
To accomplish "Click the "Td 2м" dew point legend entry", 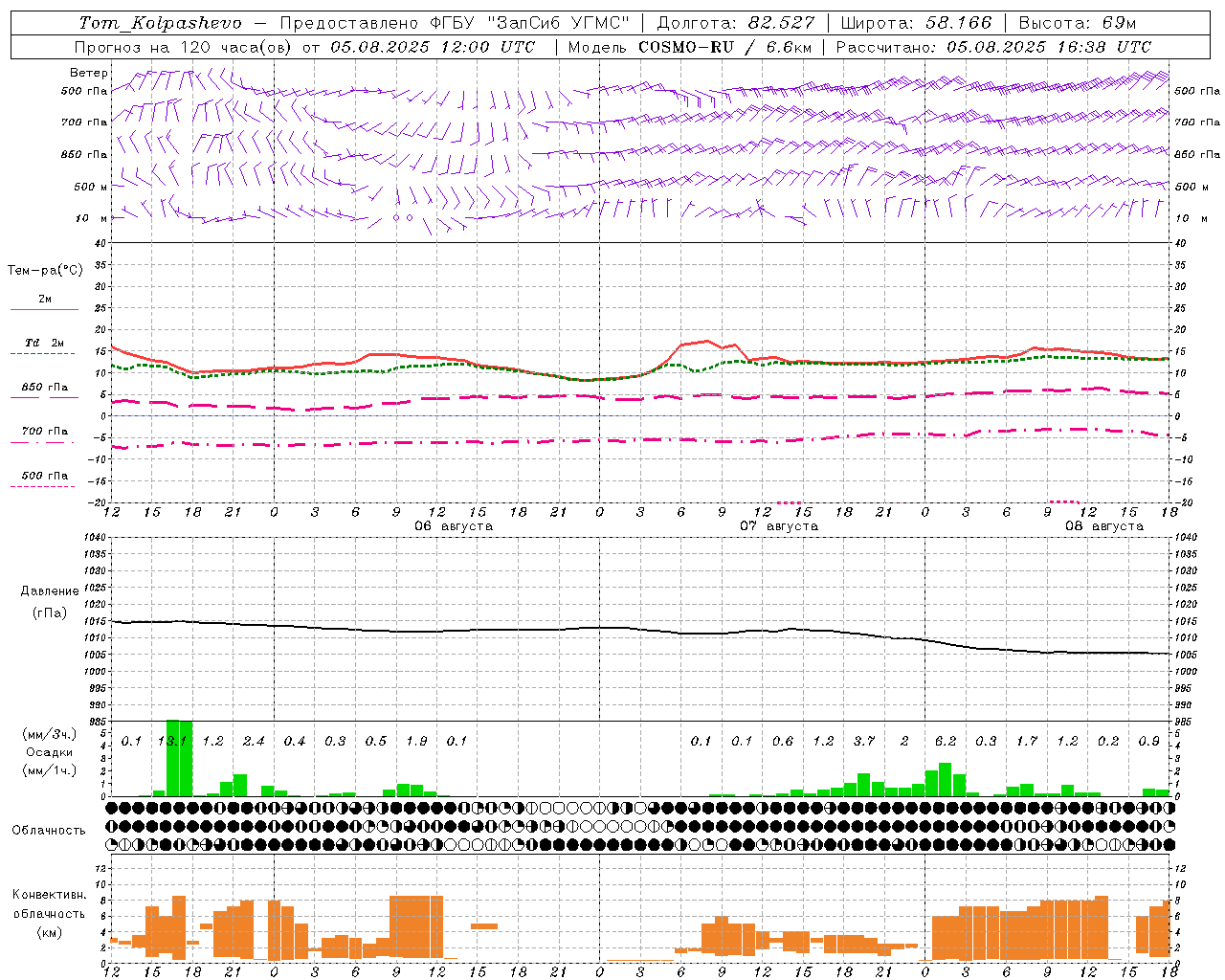I will click(45, 343).
